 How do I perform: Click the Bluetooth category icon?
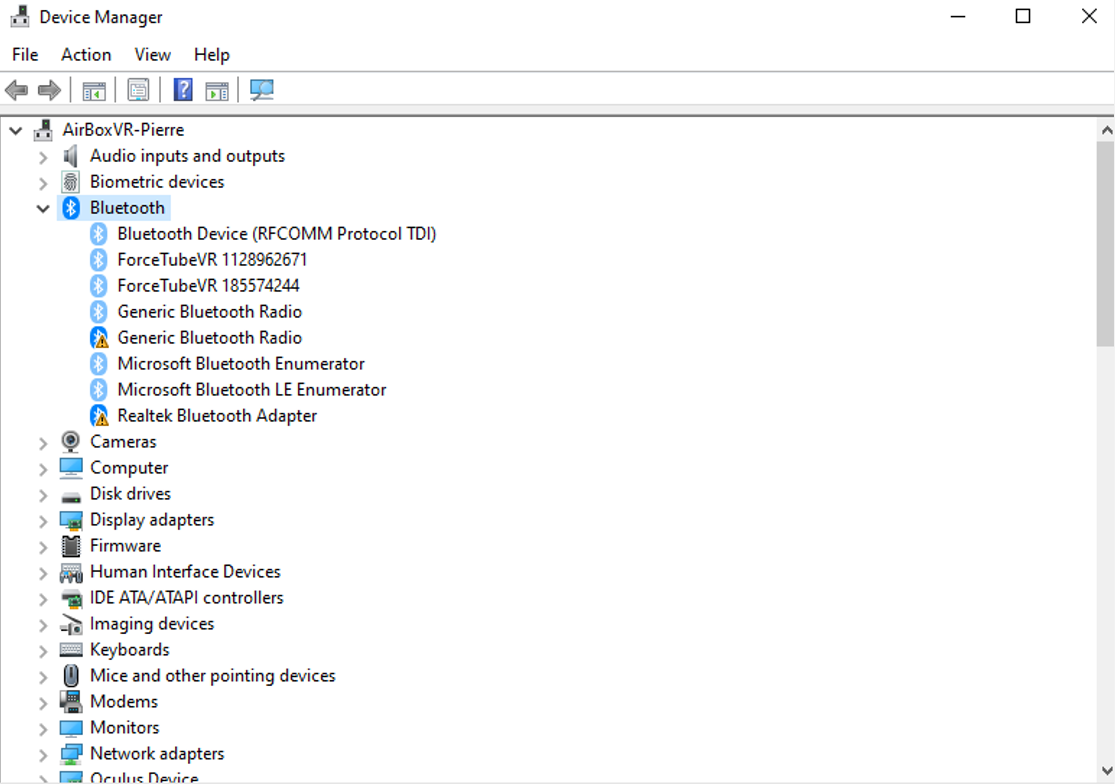70,208
